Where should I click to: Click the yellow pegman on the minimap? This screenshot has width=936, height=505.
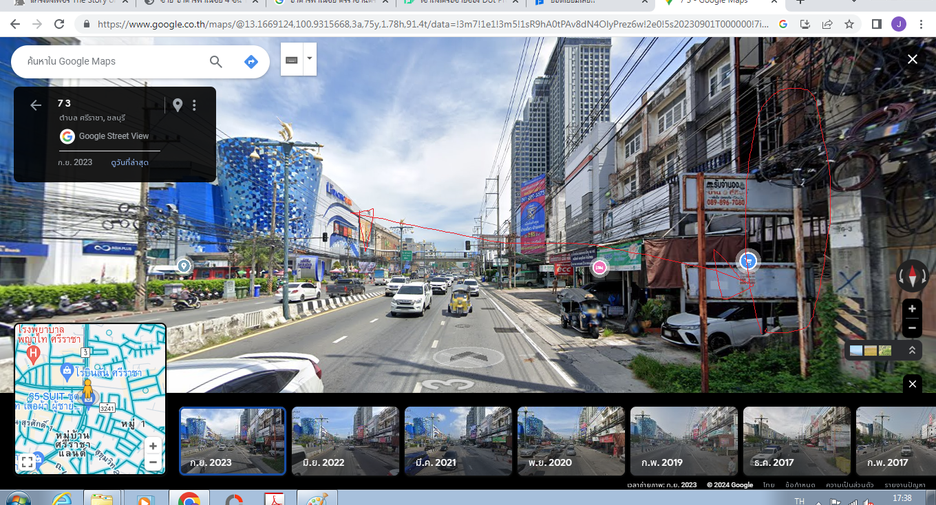[x=88, y=389]
